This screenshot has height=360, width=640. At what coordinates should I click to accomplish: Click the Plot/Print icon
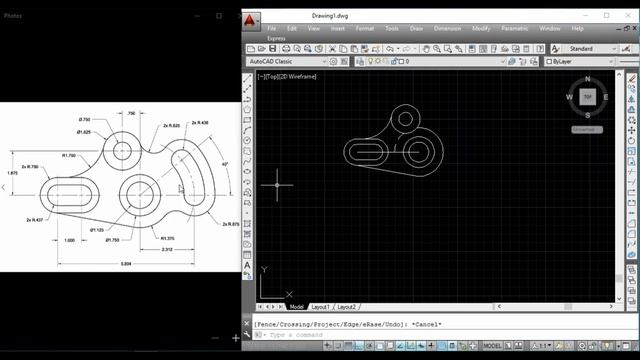[x=286, y=49]
